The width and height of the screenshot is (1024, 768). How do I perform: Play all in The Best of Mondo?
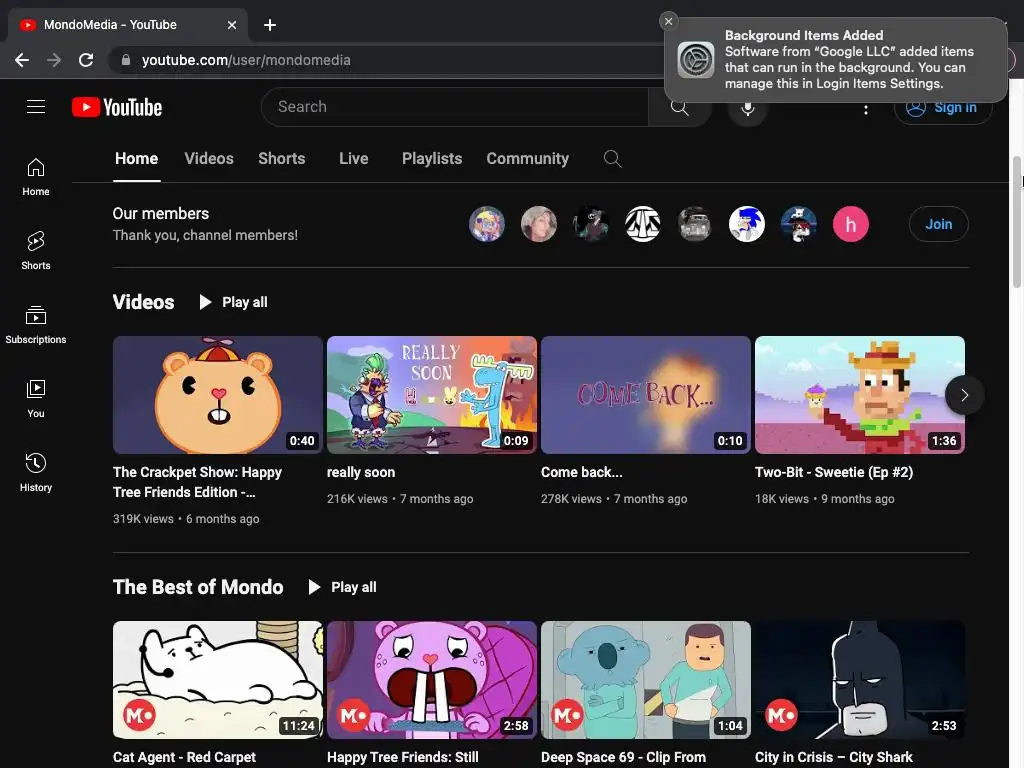(x=343, y=587)
